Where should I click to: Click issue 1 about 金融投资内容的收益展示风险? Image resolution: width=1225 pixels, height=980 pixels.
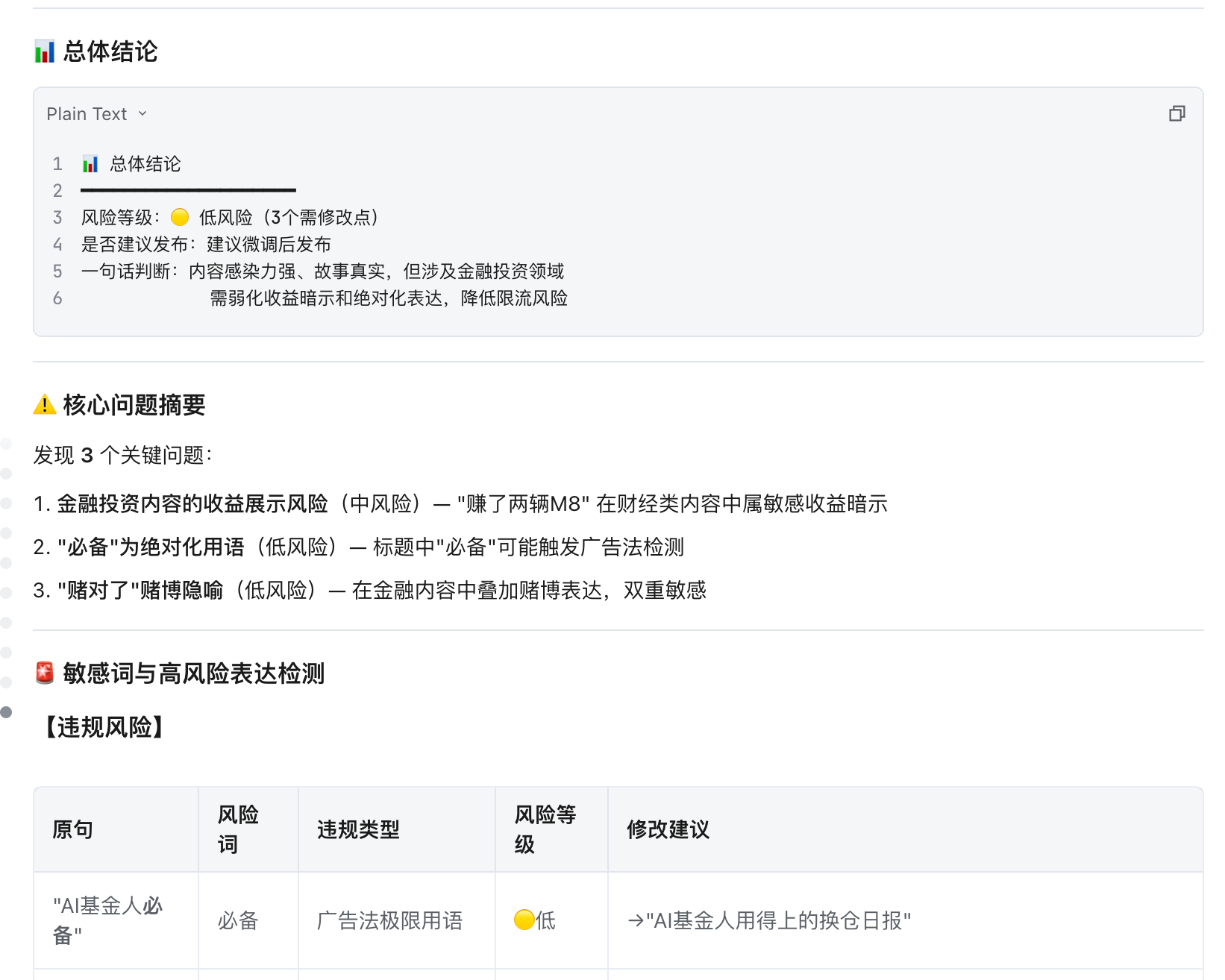(460, 504)
